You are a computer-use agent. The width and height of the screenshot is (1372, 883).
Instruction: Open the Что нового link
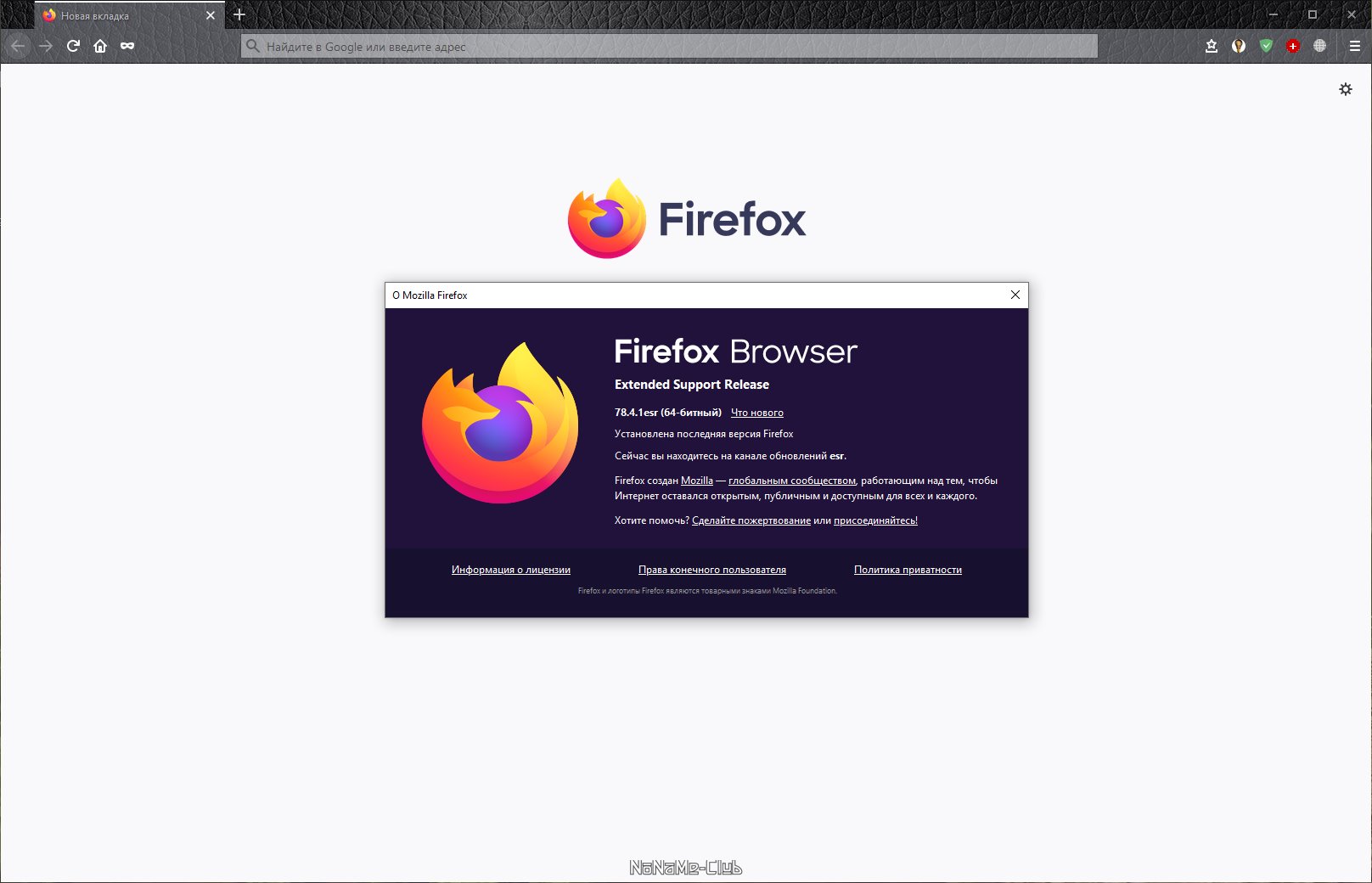click(x=757, y=413)
